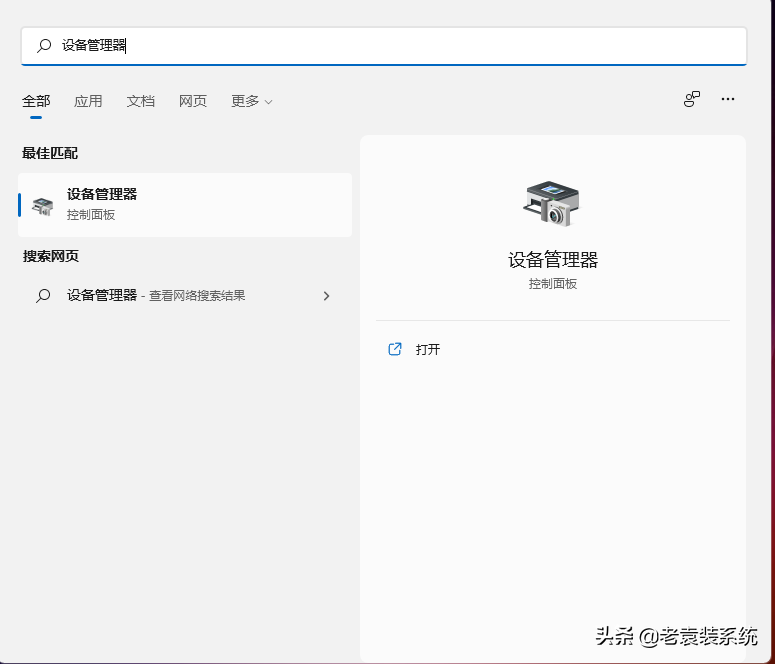Viewport: 775px width, 664px height.
Task: Click the magnifier icon beside web search result
Action: pos(43,296)
